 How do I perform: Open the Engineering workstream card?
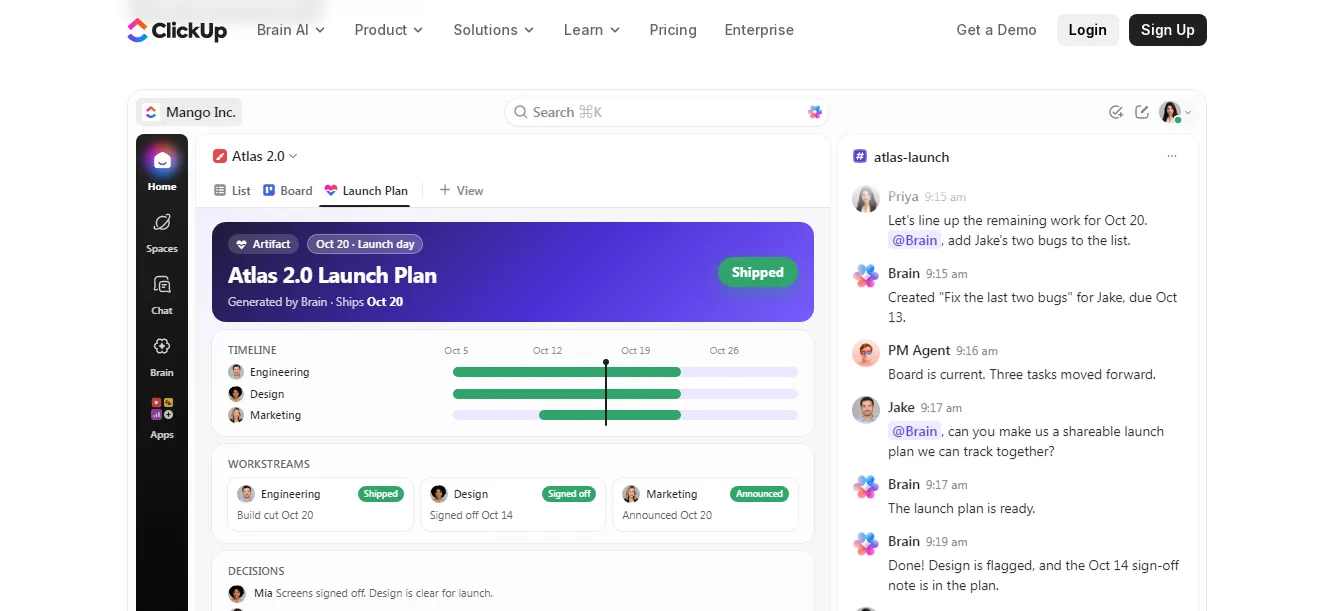321,504
